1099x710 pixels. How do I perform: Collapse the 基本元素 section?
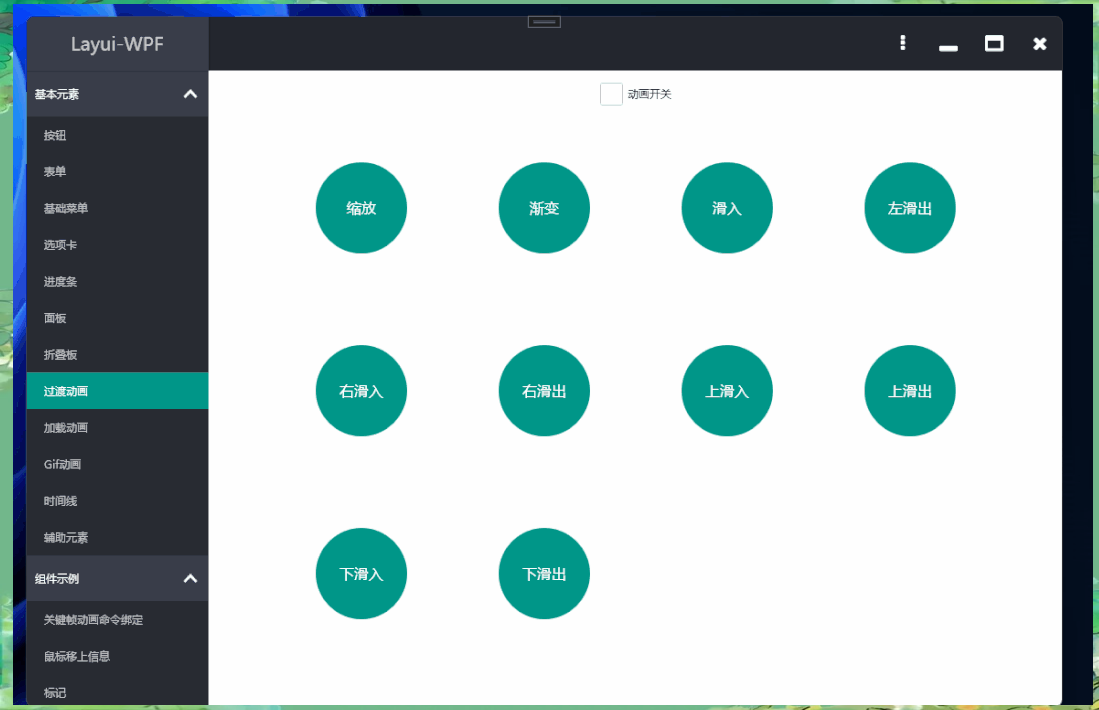[118, 94]
